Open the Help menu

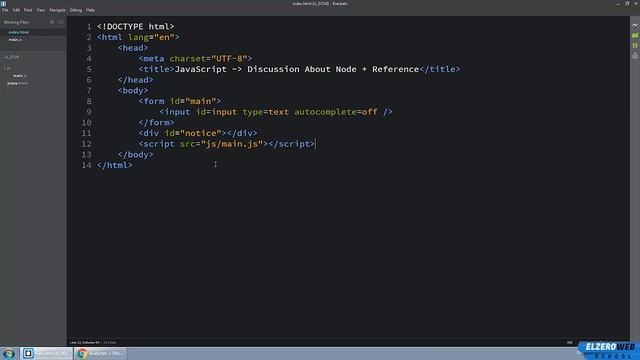[90, 10]
